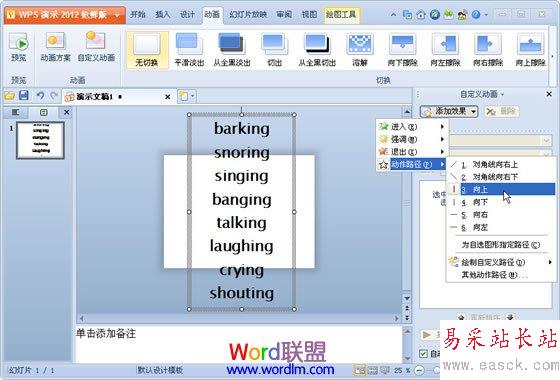Expand Exit (退出) submenu

point(412,151)
